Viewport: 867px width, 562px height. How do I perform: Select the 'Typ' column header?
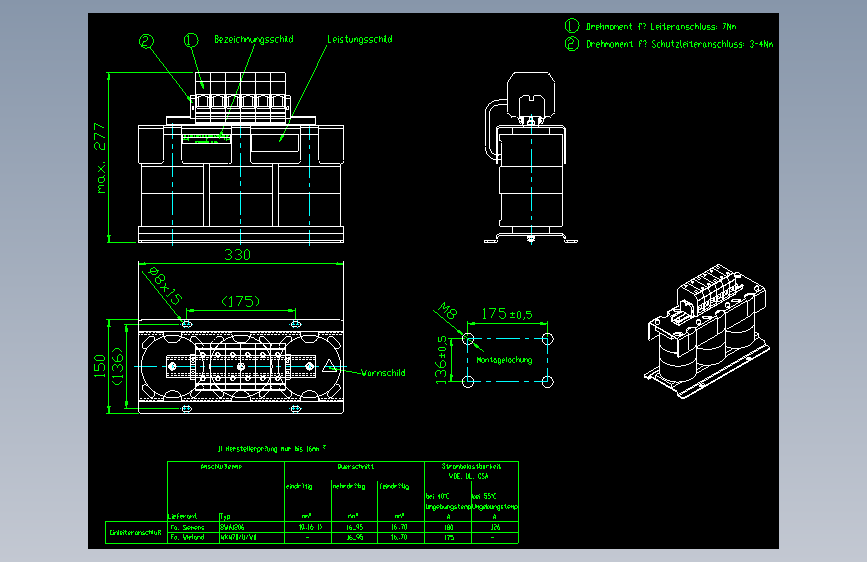click(x=225, y=517)
